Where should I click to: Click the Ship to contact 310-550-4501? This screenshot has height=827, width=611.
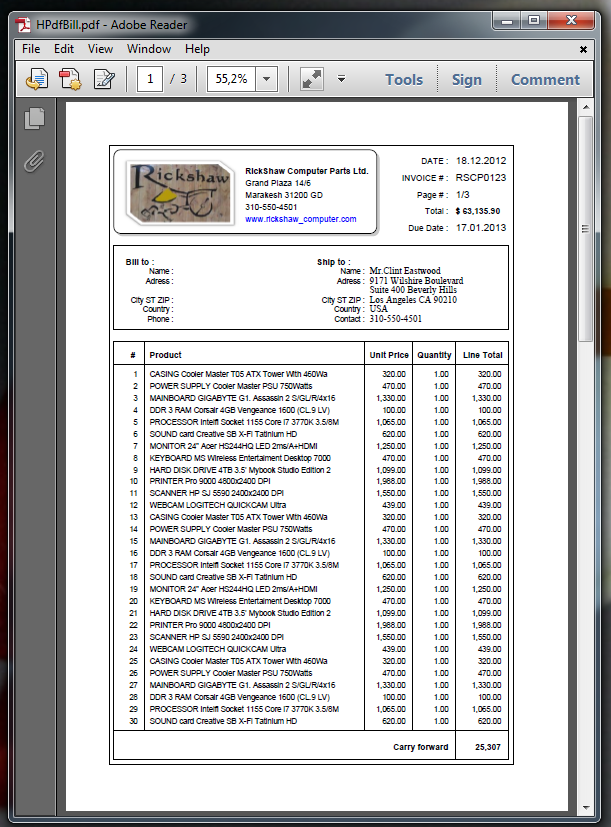coord(395,319)
